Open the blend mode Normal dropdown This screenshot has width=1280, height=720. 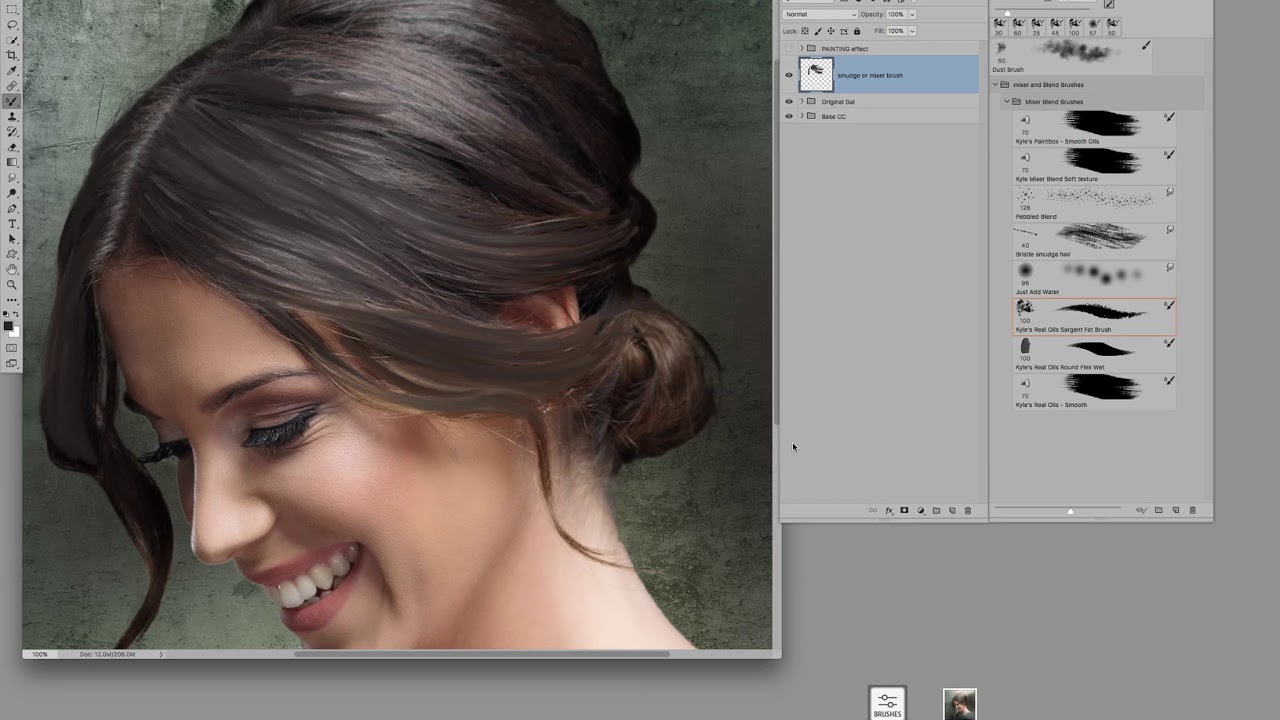coord(820,15)
